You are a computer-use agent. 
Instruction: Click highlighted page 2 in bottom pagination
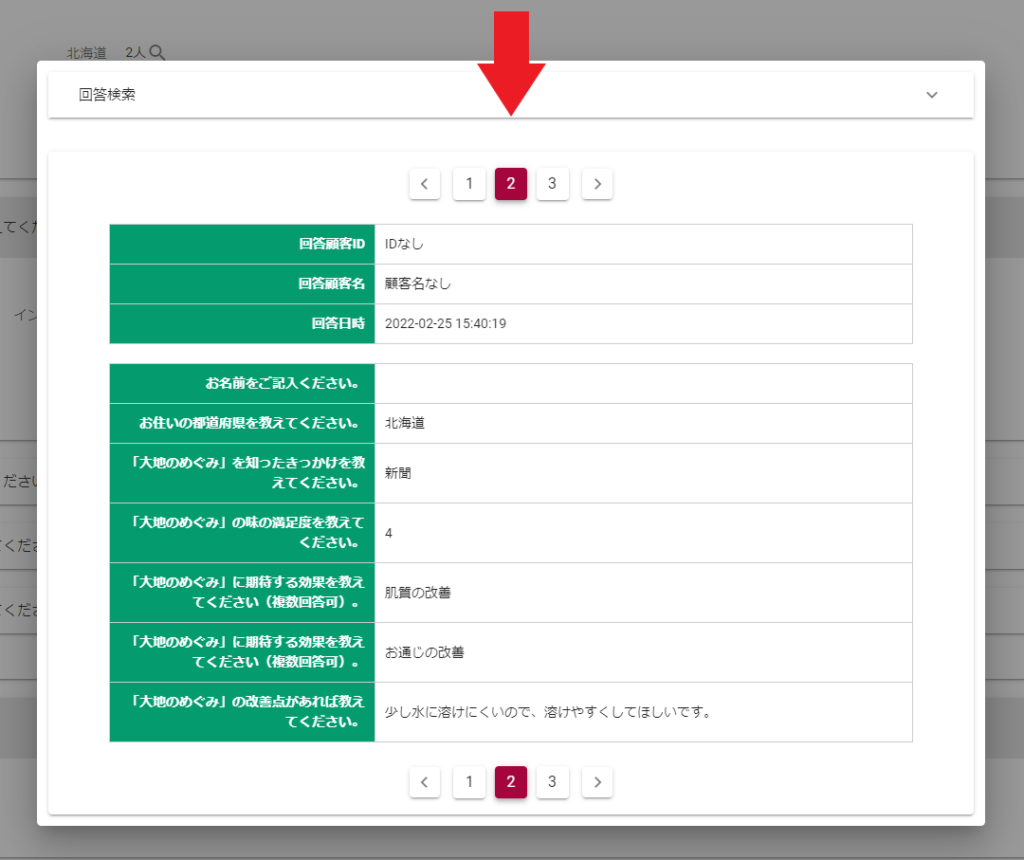[510, 782]
